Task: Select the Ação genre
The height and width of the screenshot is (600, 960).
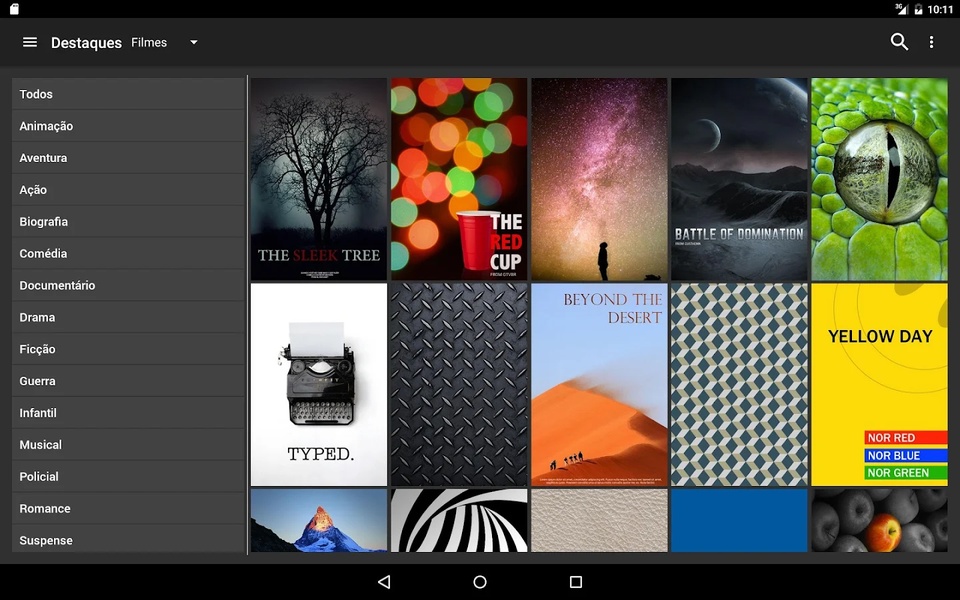Action: pyautogui.click(x=128, y=190)
